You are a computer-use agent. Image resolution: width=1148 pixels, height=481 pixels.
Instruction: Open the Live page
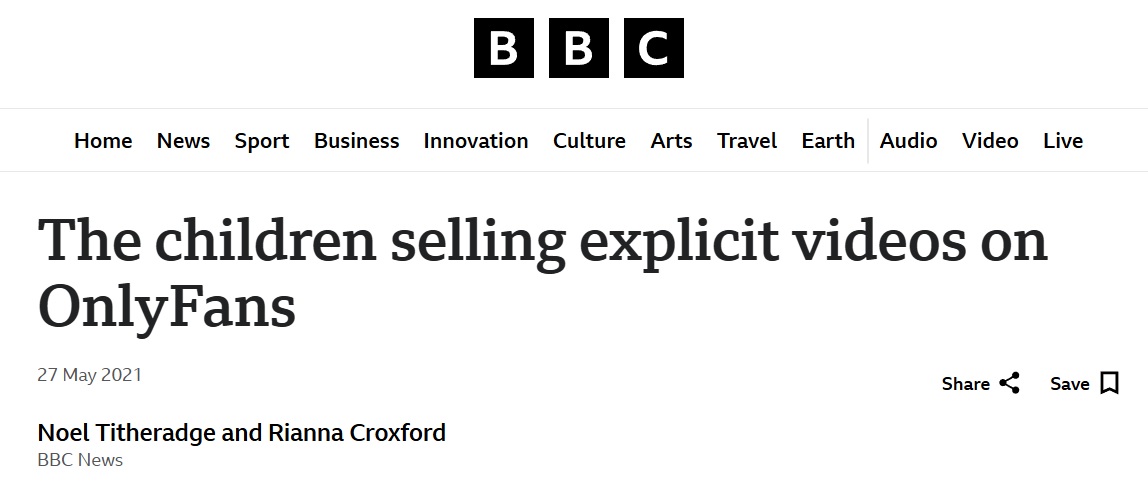pyautogui.click(x=1063, y=141)
